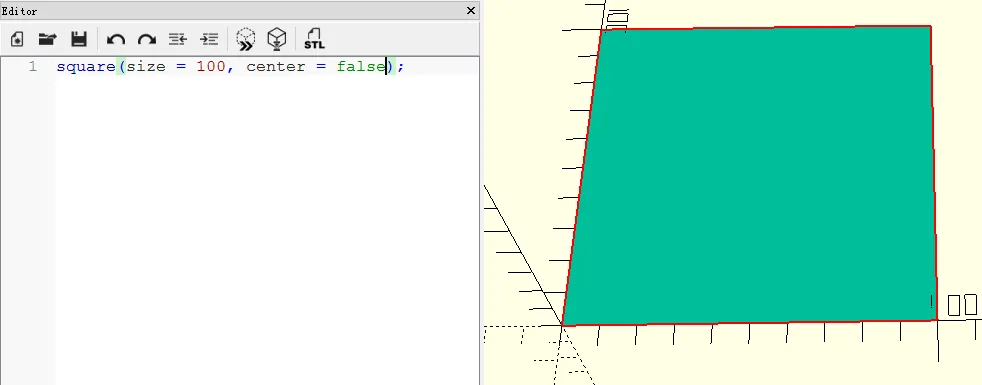Select line number 1 in the gutter
The image size is (982, 385).
pyautogui.click(x=33, y=66)
